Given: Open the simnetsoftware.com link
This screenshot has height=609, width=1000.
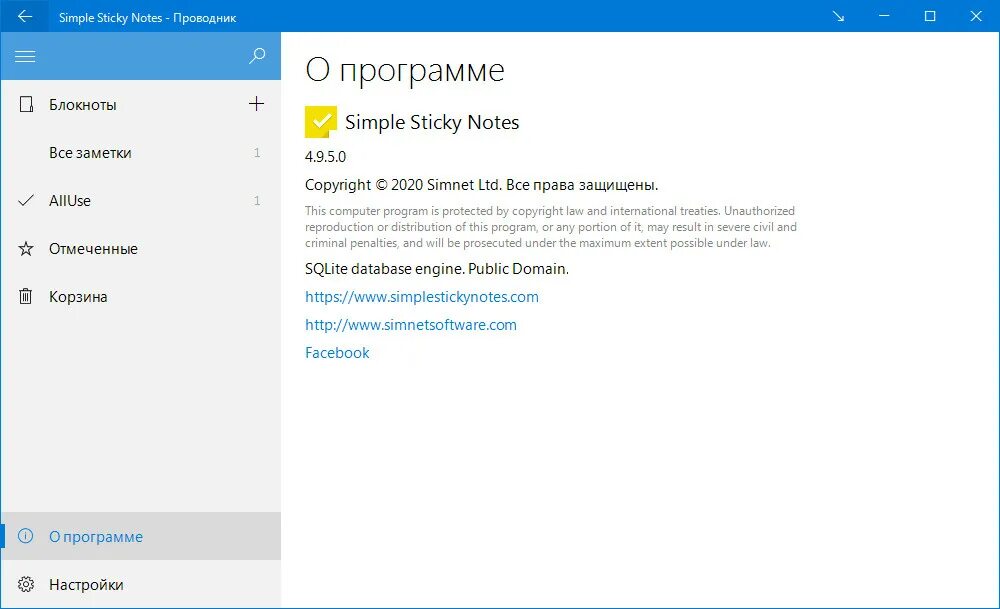Looking at the screenshot, I should (411, 325).
